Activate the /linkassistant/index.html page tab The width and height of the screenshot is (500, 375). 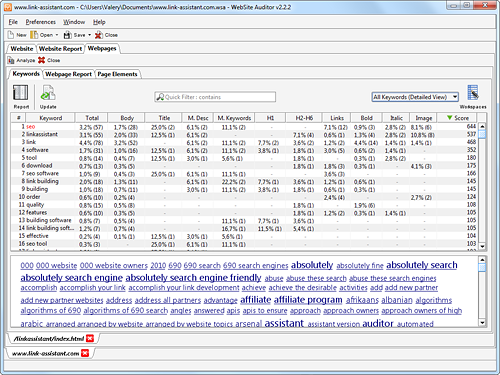coord(49,339)
